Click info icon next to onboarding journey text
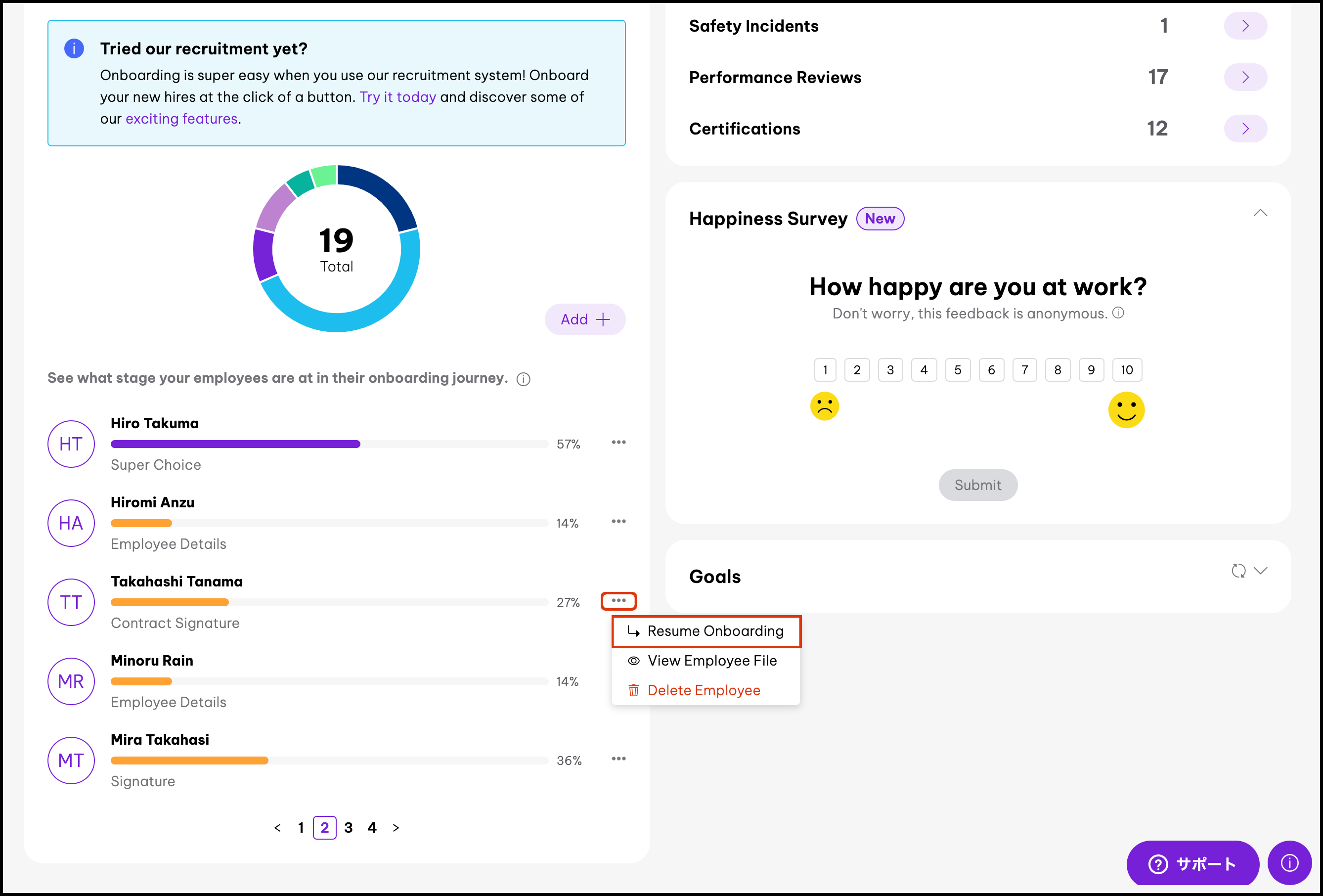1323x896 pixels. [523, 379]
